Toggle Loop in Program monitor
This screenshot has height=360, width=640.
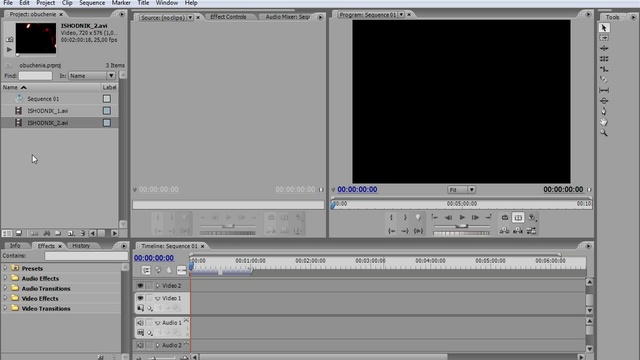point(505,218)
